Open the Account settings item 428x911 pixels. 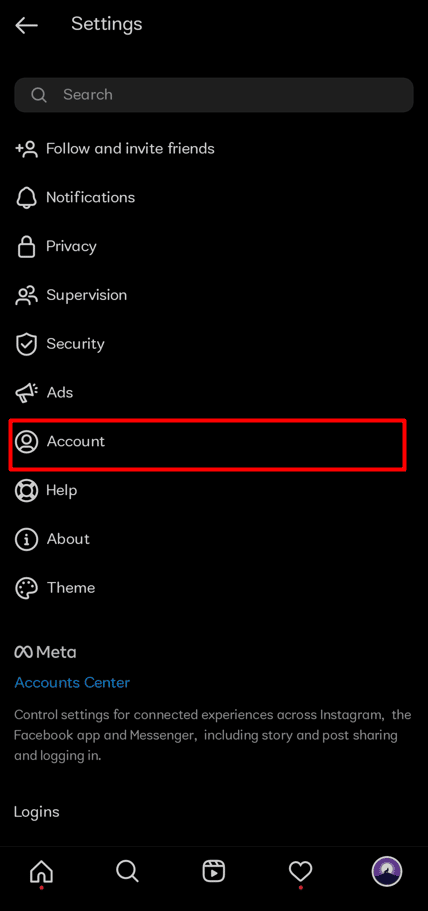point(208,442)
